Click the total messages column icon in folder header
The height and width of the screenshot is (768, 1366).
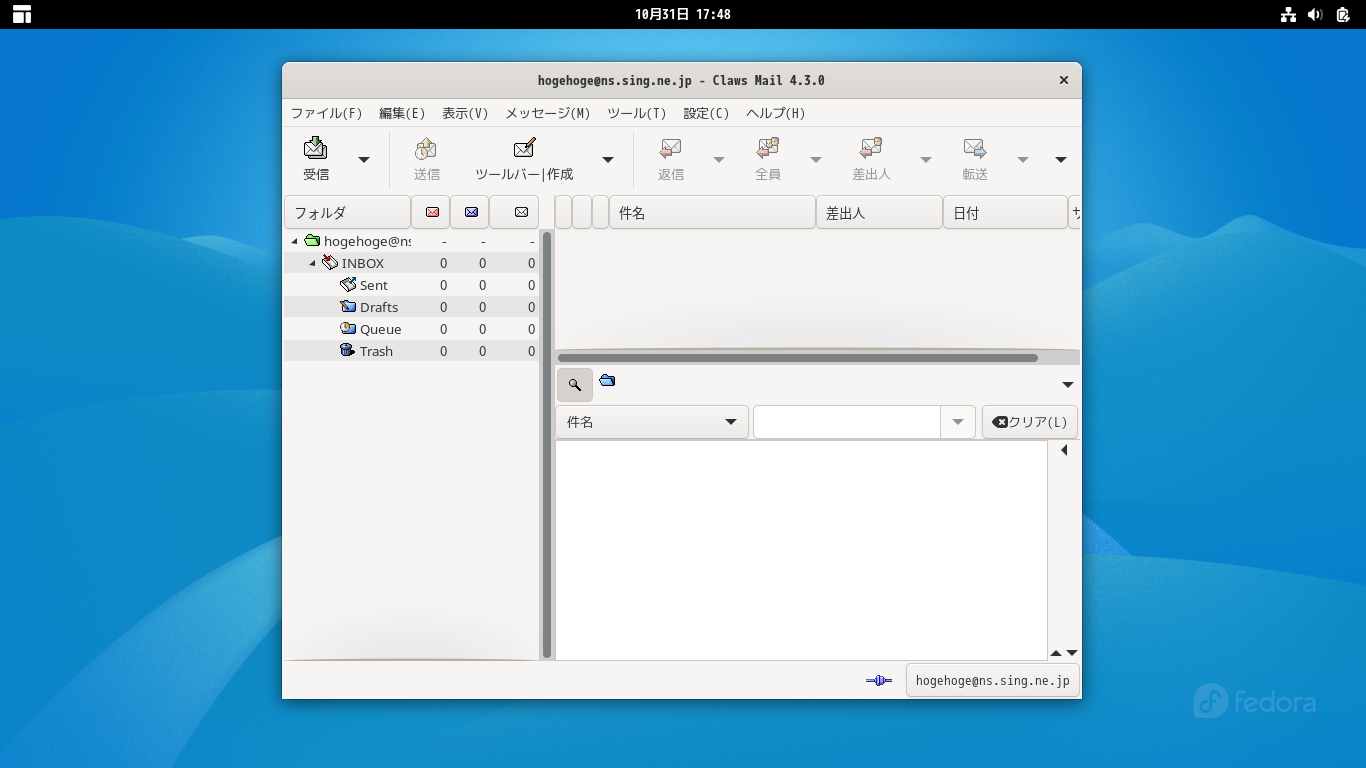(x=521, y=212)
